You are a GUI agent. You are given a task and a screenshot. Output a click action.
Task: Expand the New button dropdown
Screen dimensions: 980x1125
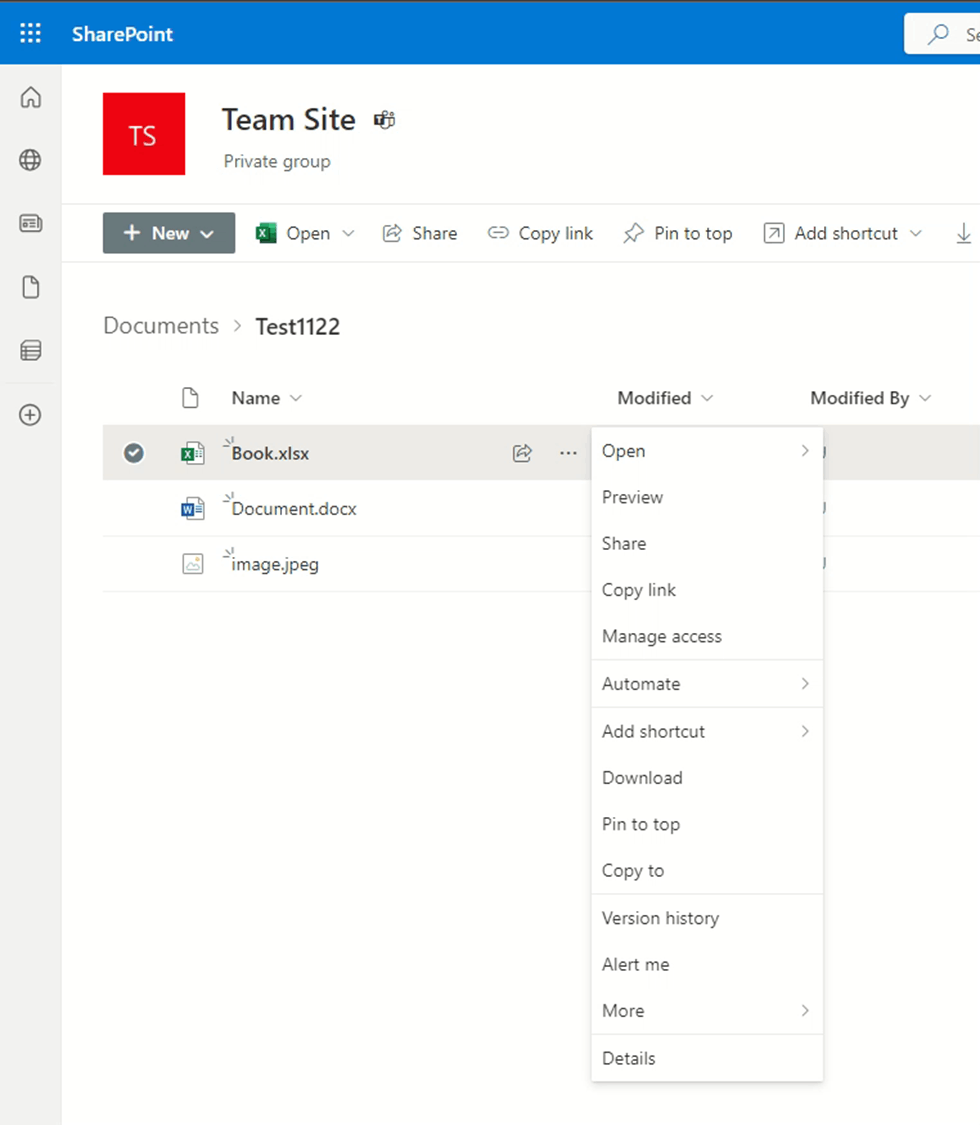(207, 234)
